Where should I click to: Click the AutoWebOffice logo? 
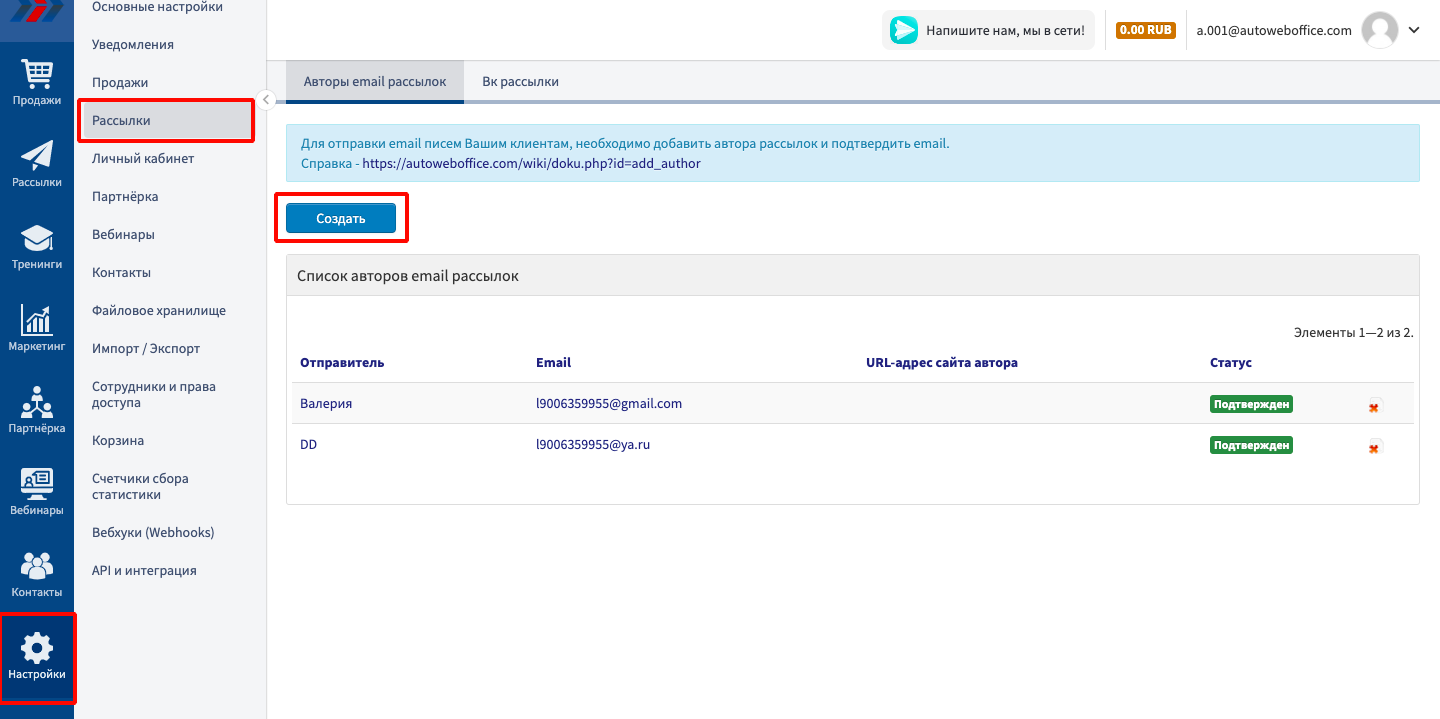(x=37, y=10)
